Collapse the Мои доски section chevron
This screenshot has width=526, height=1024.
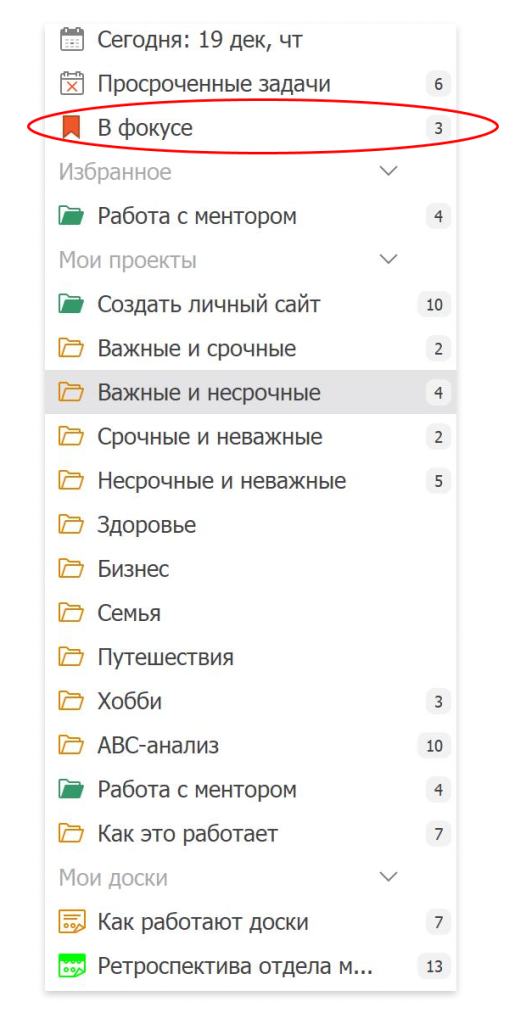[x=389, y=877]
